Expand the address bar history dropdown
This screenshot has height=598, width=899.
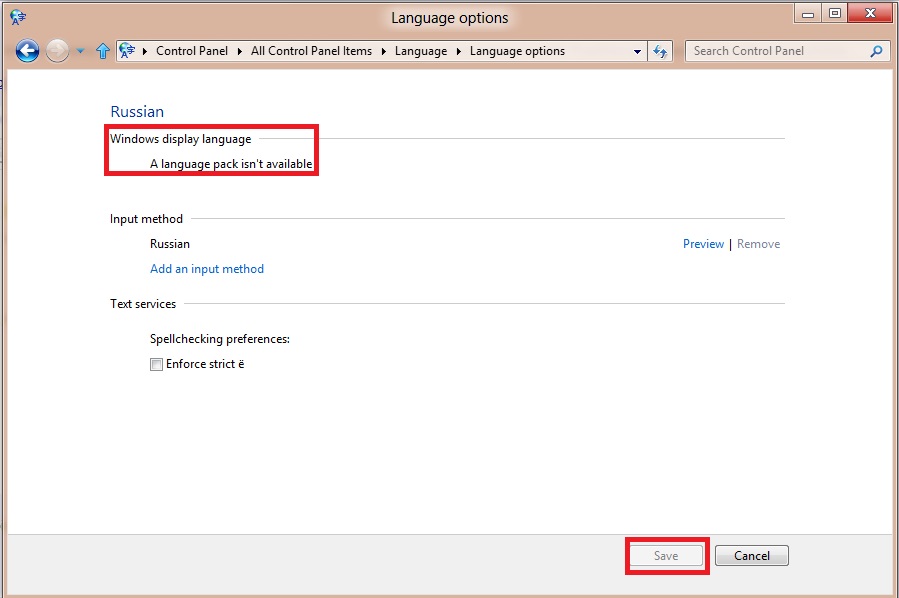pyautogui.click(x=637, y=51)
